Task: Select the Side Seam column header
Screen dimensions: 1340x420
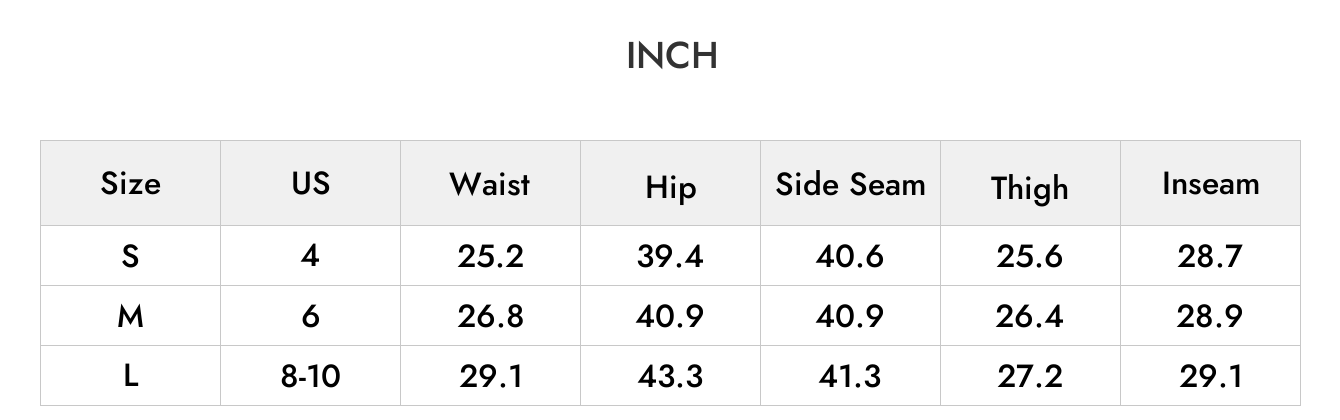Action: [x=850, y=184]
